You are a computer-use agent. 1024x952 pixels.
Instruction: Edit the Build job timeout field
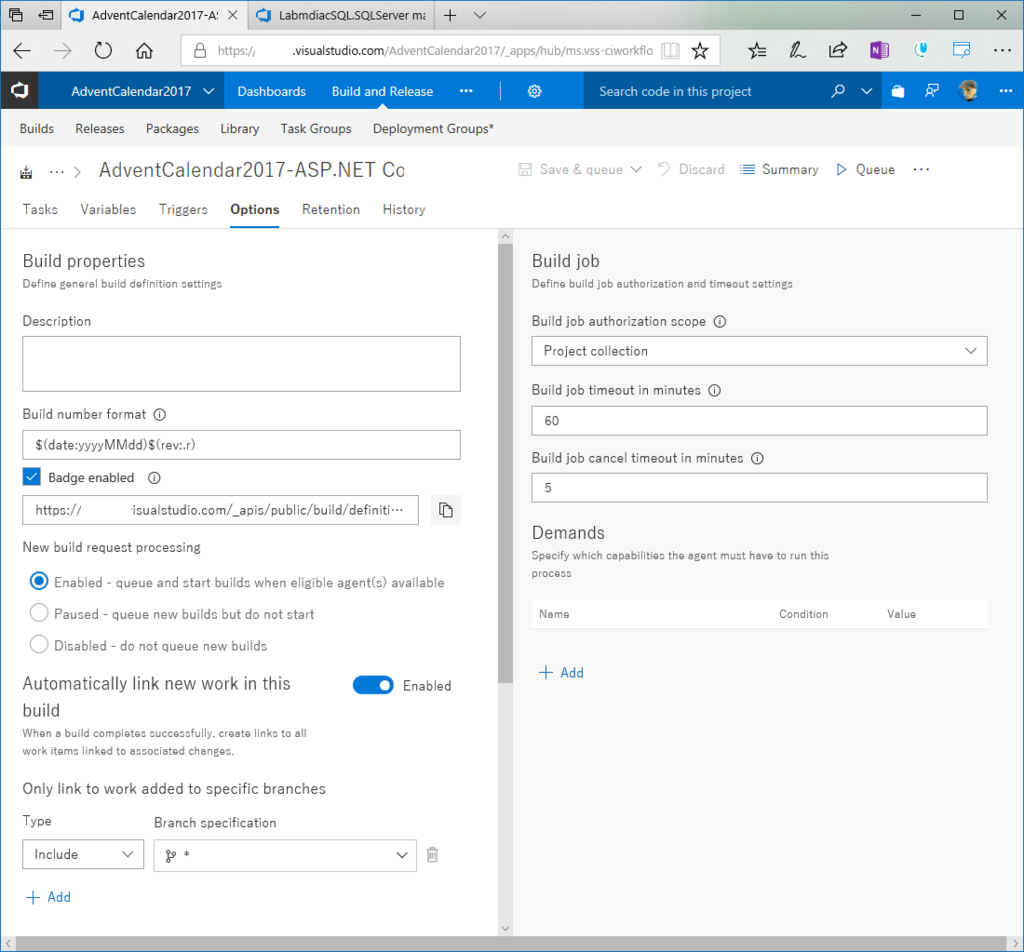[x=760, y=421]
